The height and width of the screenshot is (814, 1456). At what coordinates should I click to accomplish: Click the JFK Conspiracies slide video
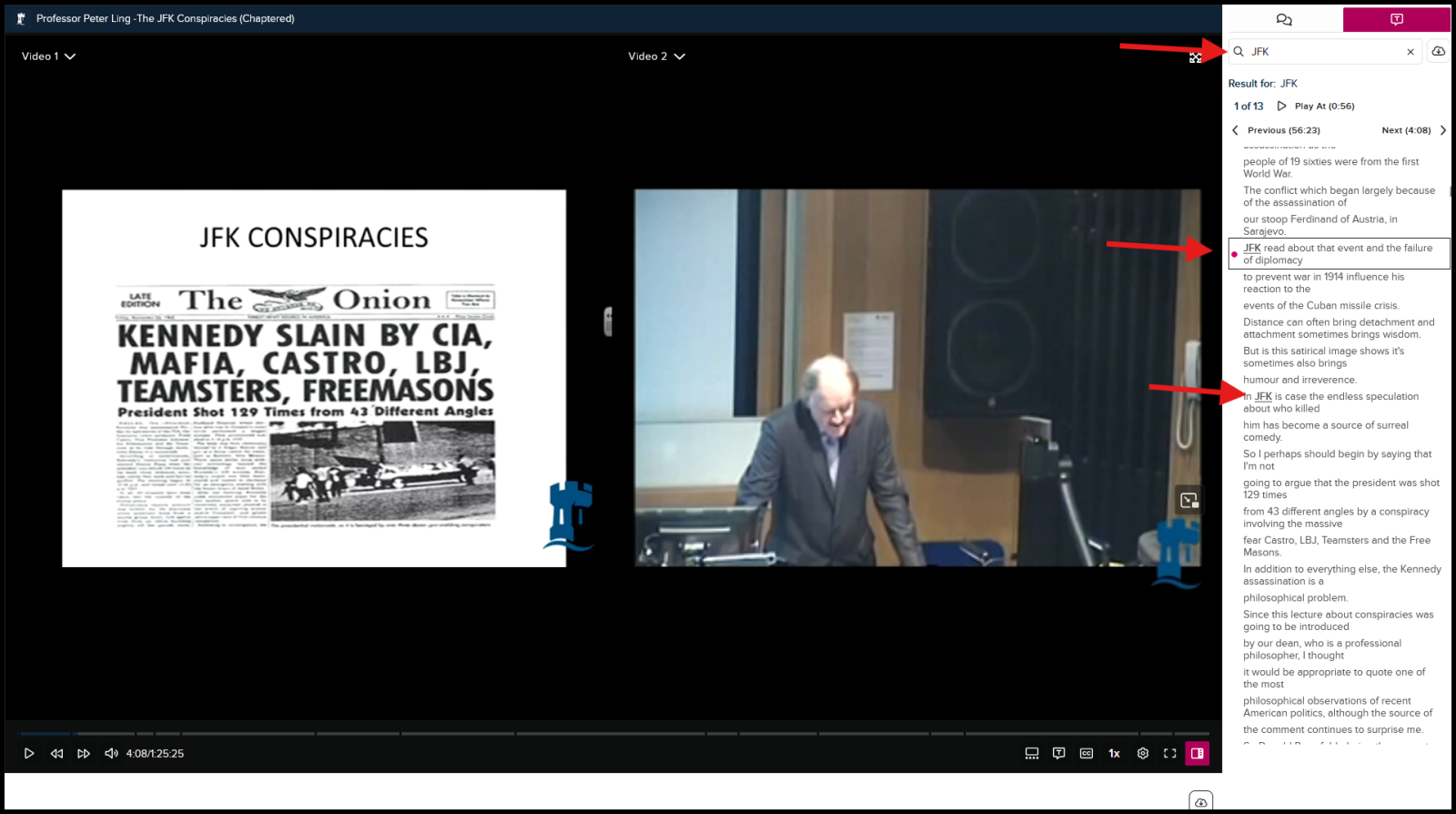coord(314,378)
